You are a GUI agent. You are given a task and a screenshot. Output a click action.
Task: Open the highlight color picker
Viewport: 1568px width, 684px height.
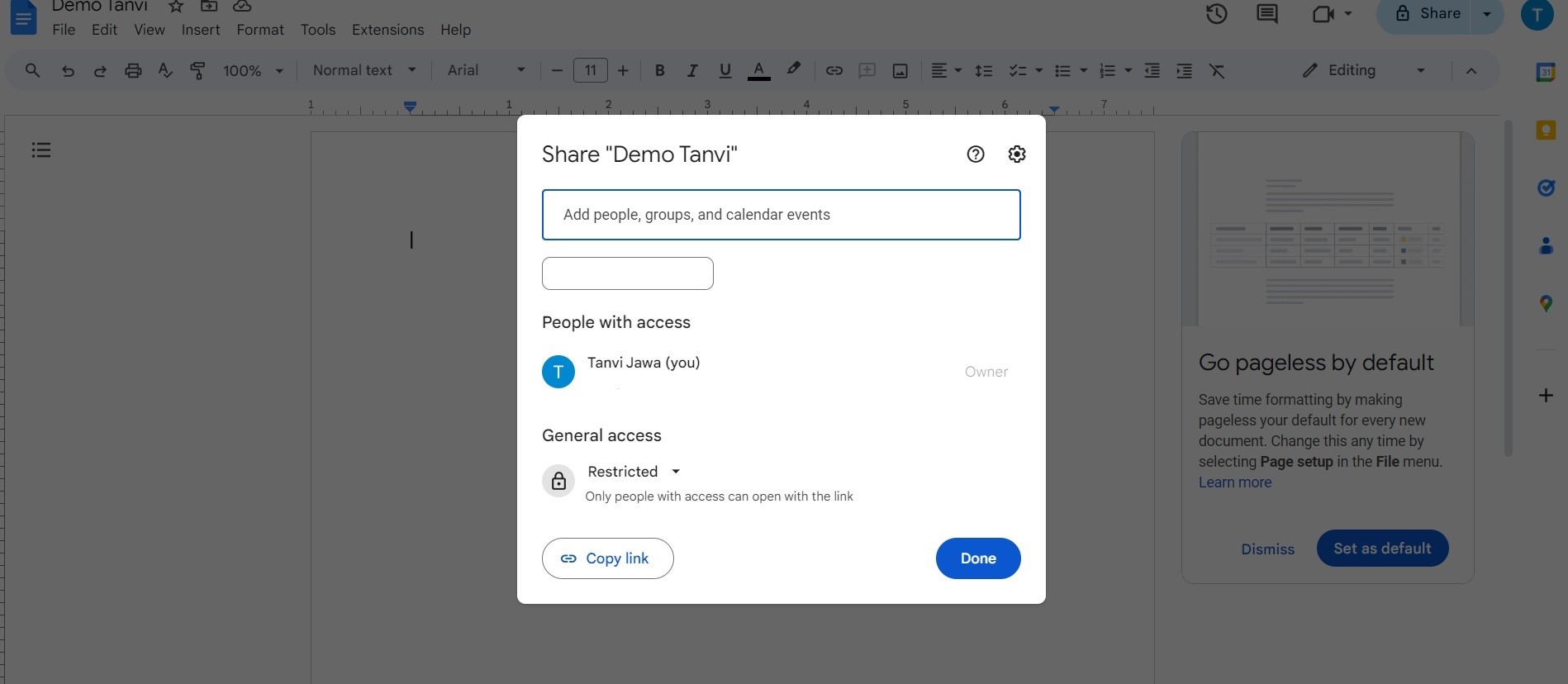click(x=794, y=70)
